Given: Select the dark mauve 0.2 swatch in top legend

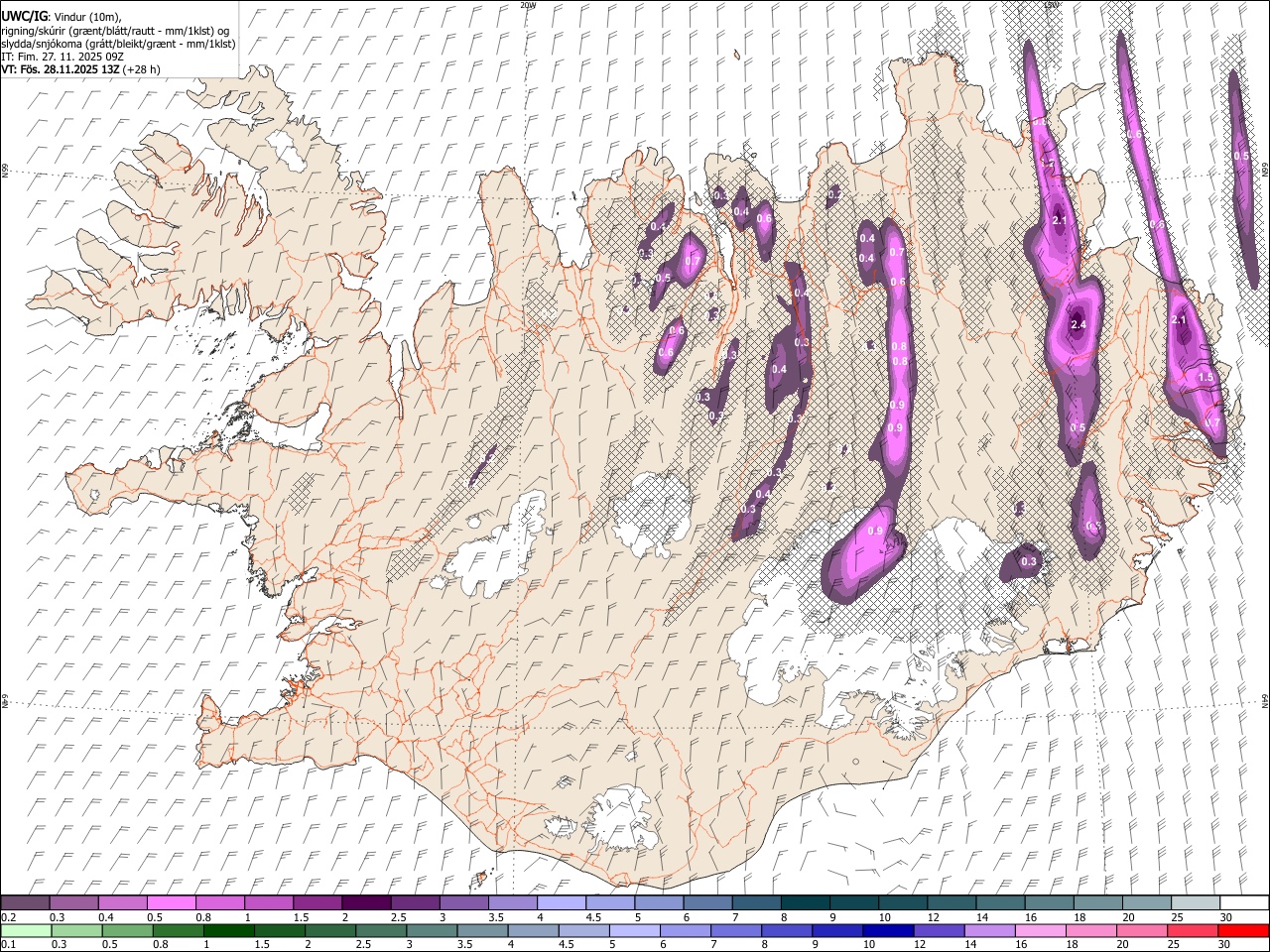Looking at the screenshot, I should [x=26, y=903].
